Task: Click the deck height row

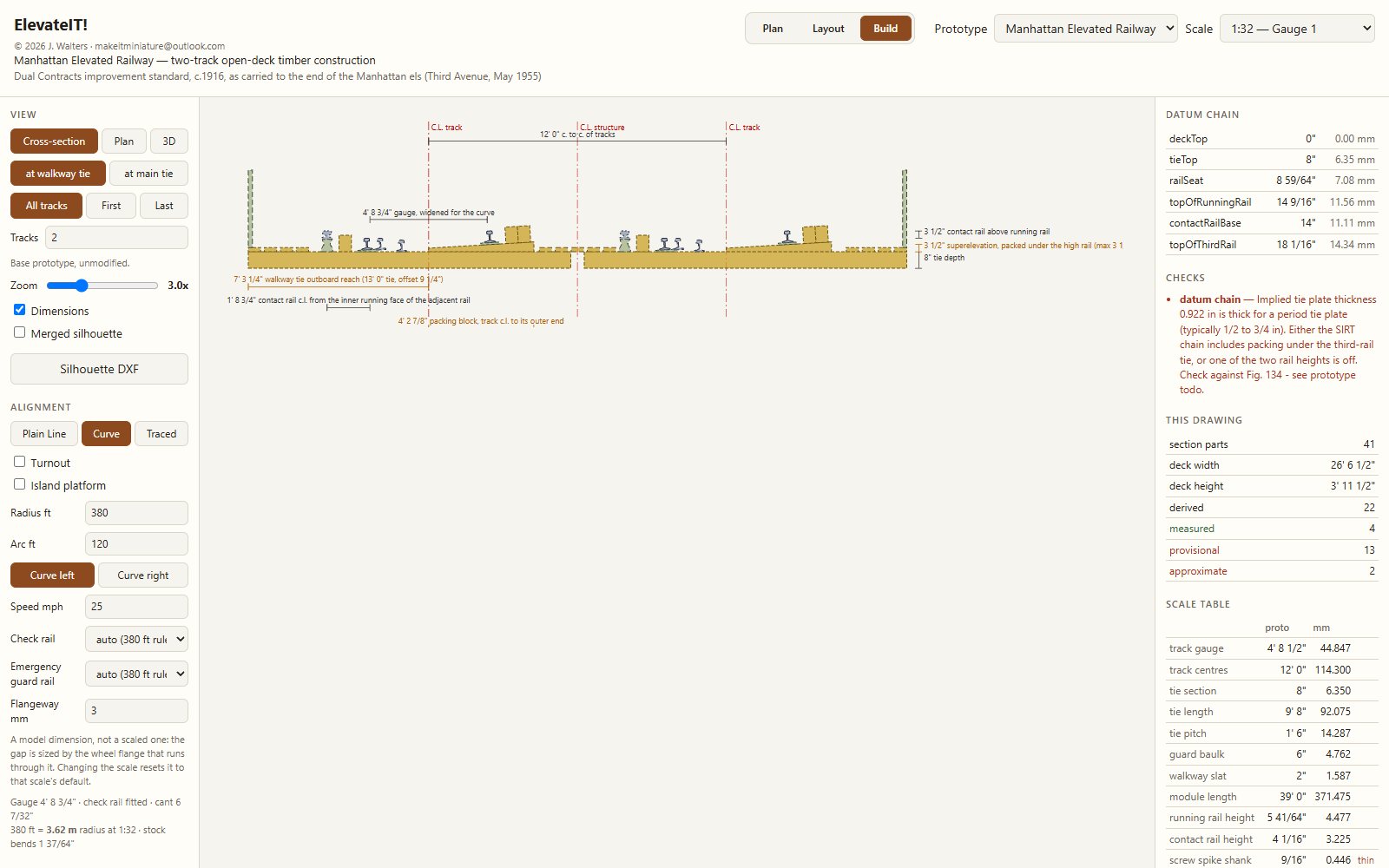Action: (x=1272, y=486)
